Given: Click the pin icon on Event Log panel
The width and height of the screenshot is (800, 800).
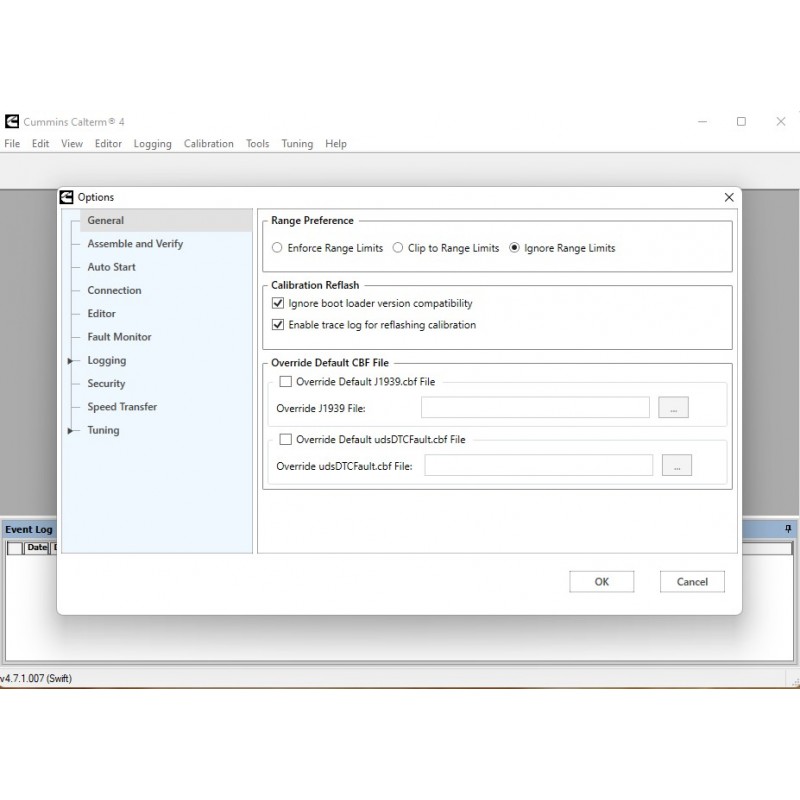Looking at the screenshot, I should tap(788, 528).
